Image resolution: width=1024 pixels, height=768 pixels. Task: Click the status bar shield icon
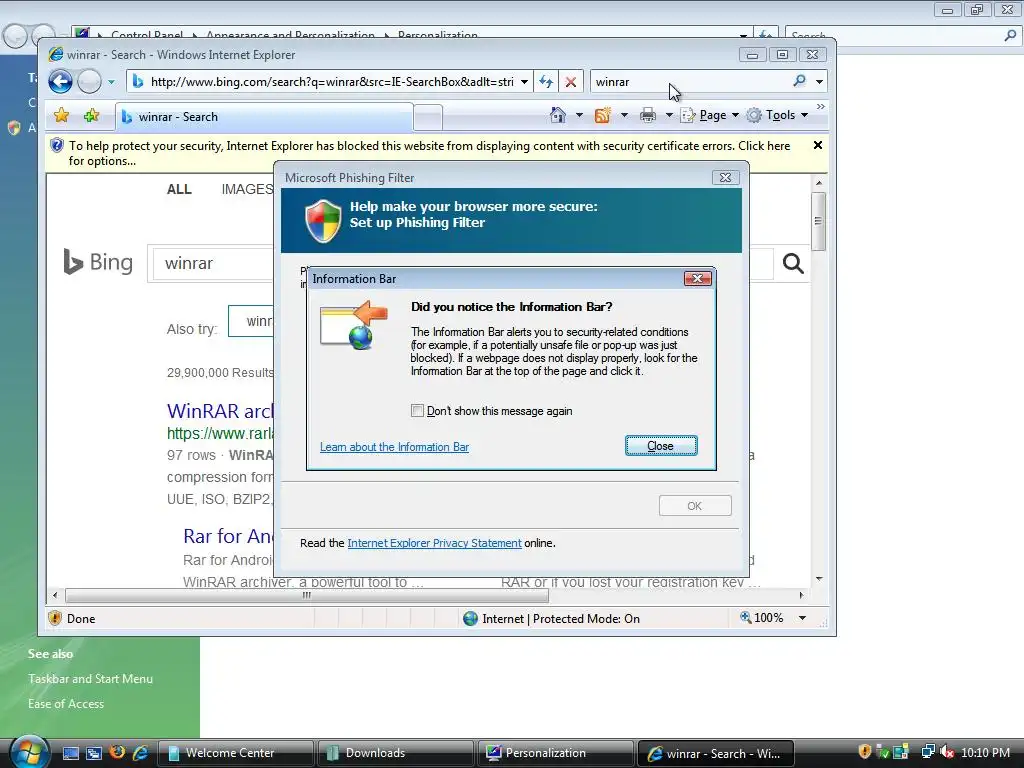pos(55,618)
